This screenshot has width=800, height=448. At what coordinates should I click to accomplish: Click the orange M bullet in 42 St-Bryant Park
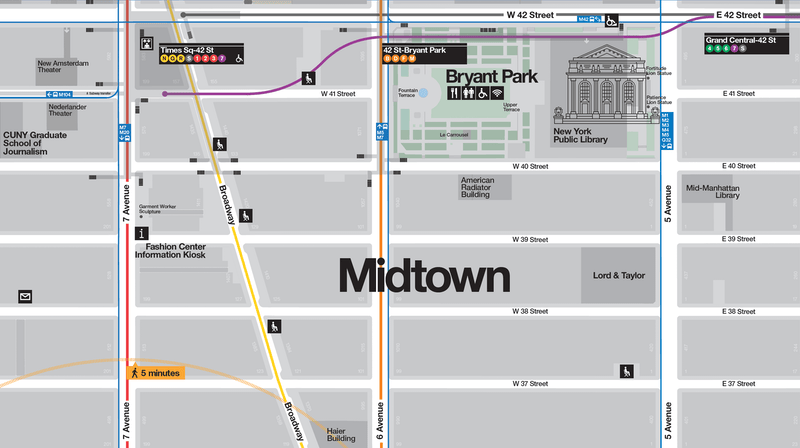tap(412, 59)
